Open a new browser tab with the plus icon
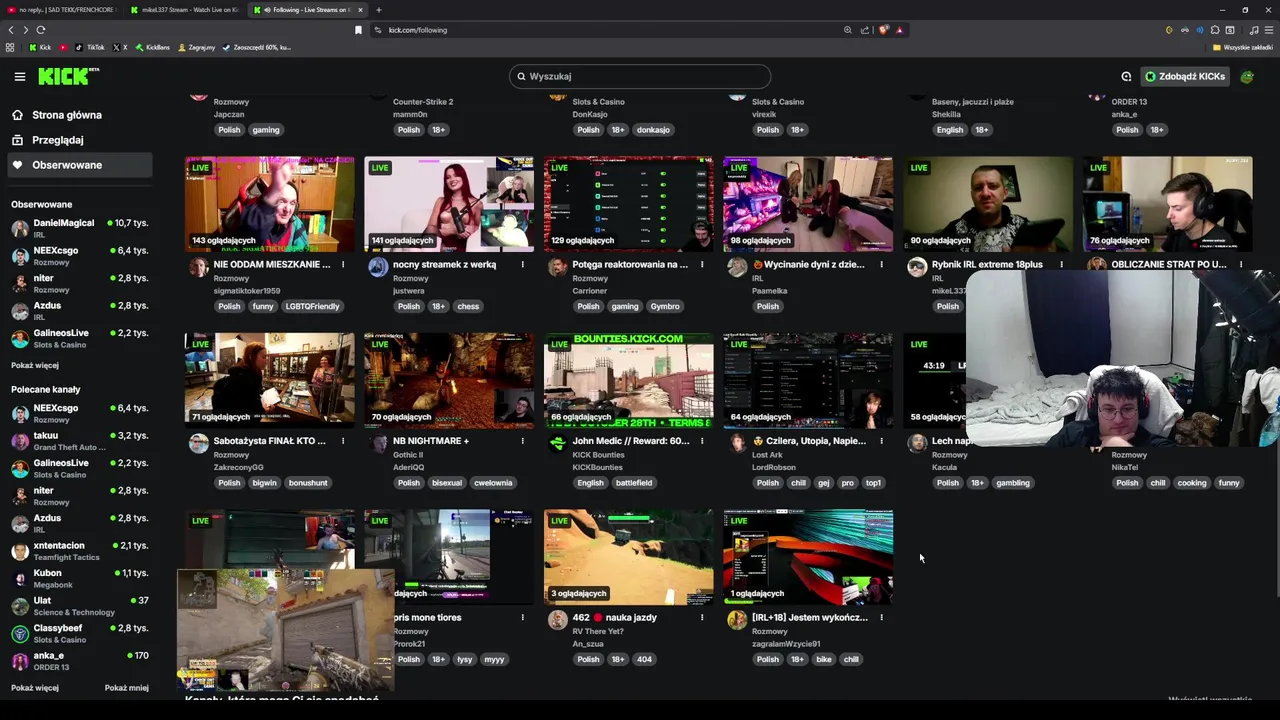 [x=378, y=10]
